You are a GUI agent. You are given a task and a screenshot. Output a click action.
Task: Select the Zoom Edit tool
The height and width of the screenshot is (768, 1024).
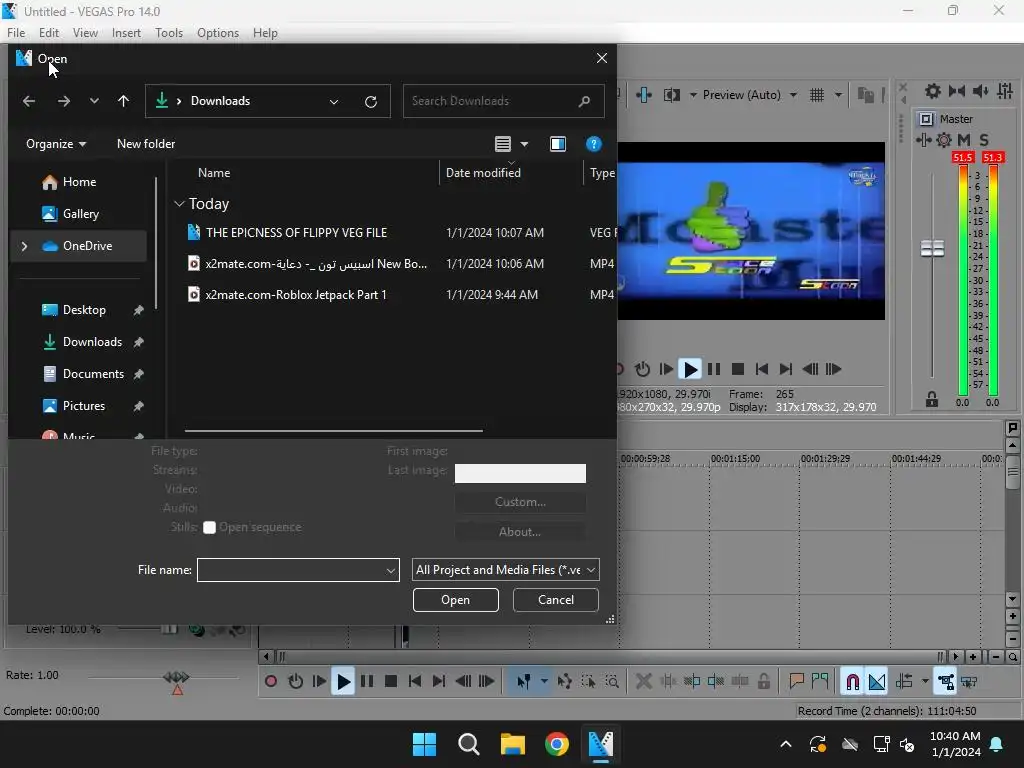[x=612, y=682]
